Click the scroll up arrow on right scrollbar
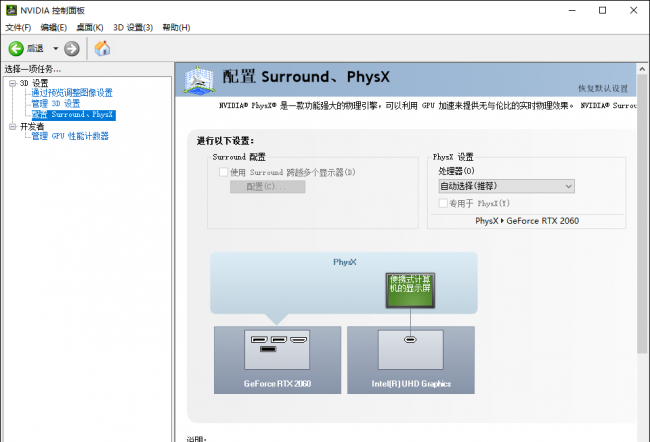 [642, 69]
